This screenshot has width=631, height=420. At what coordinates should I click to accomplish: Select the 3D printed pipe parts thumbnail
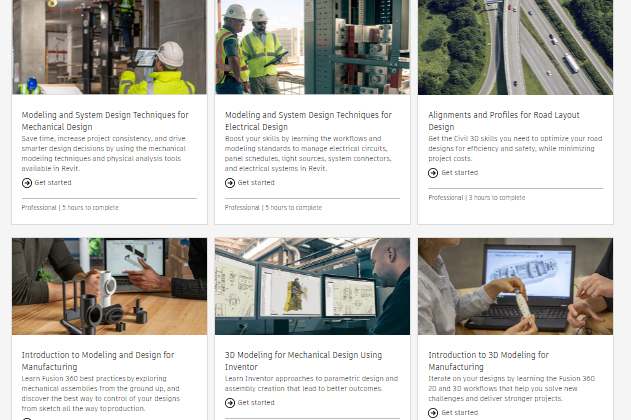109,286
